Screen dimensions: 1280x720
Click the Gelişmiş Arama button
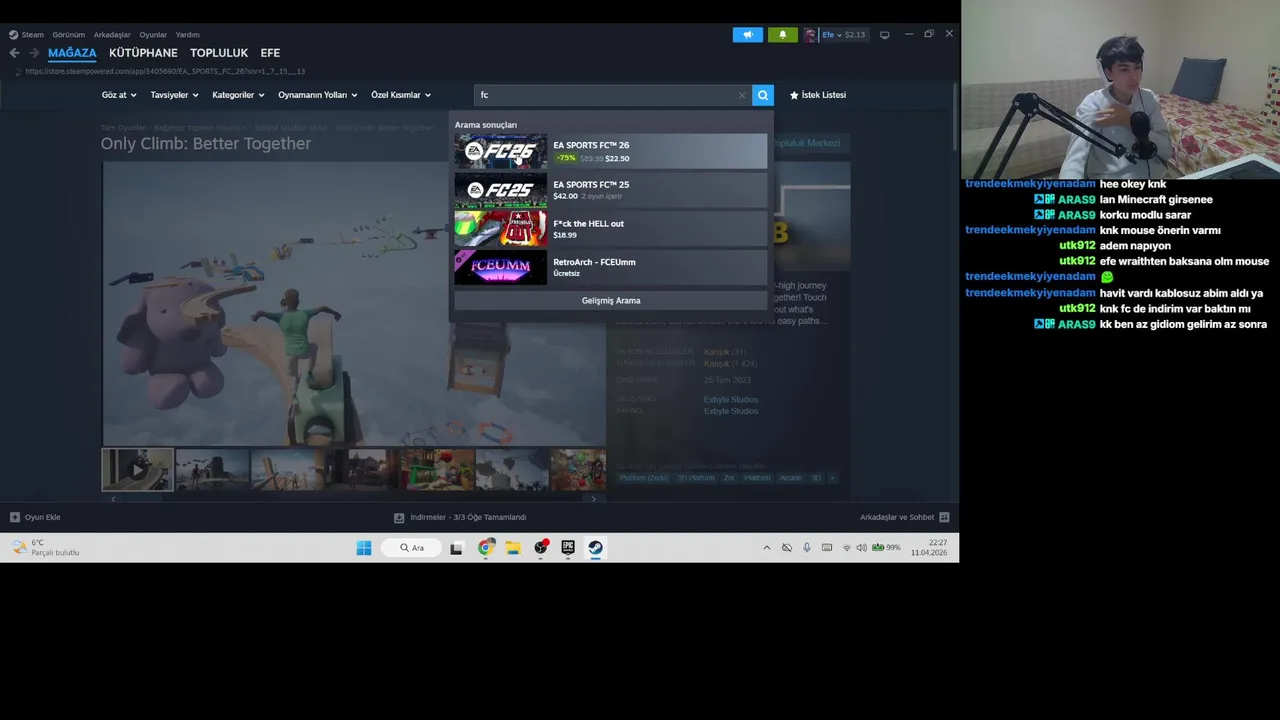click(611, 300)
